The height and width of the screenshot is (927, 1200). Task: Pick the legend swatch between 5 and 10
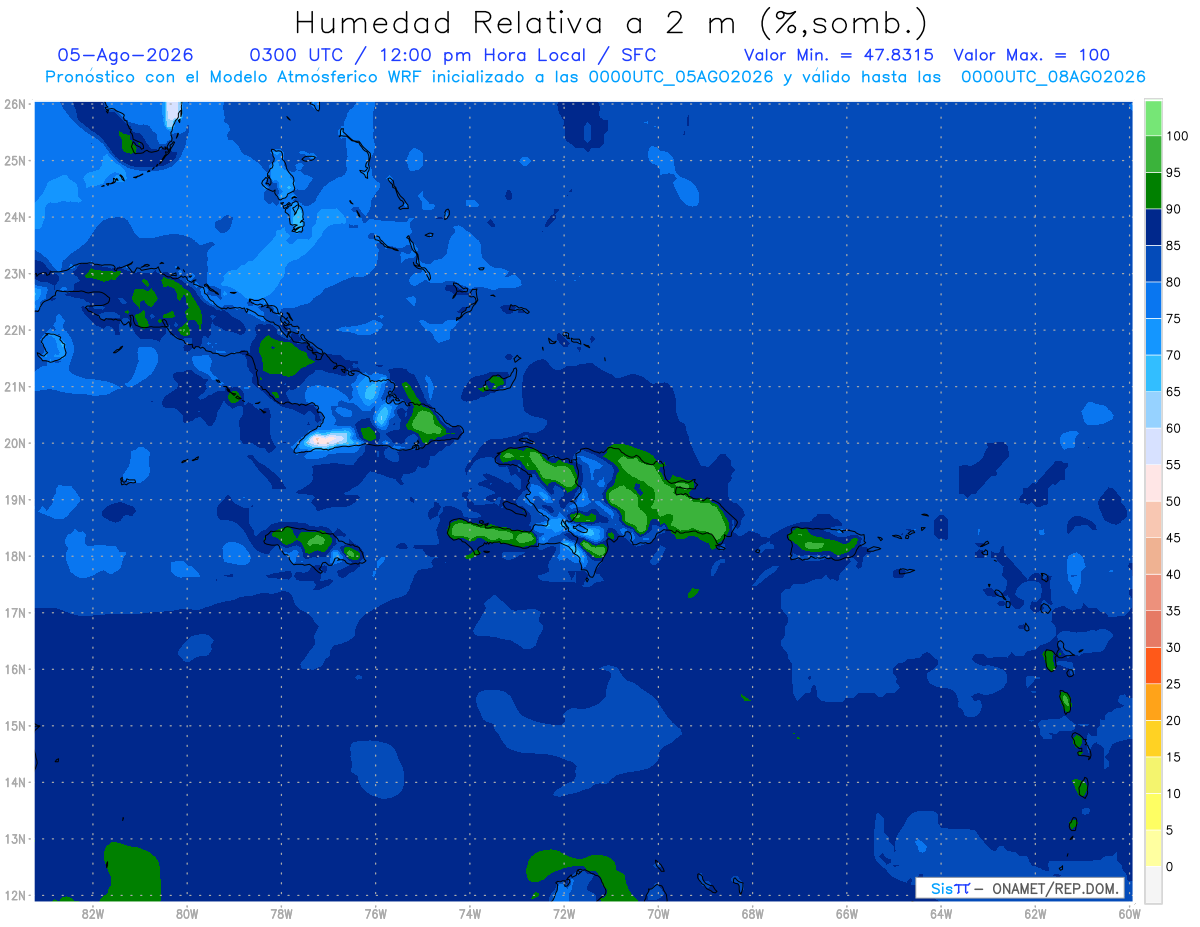coord(1153,811)
